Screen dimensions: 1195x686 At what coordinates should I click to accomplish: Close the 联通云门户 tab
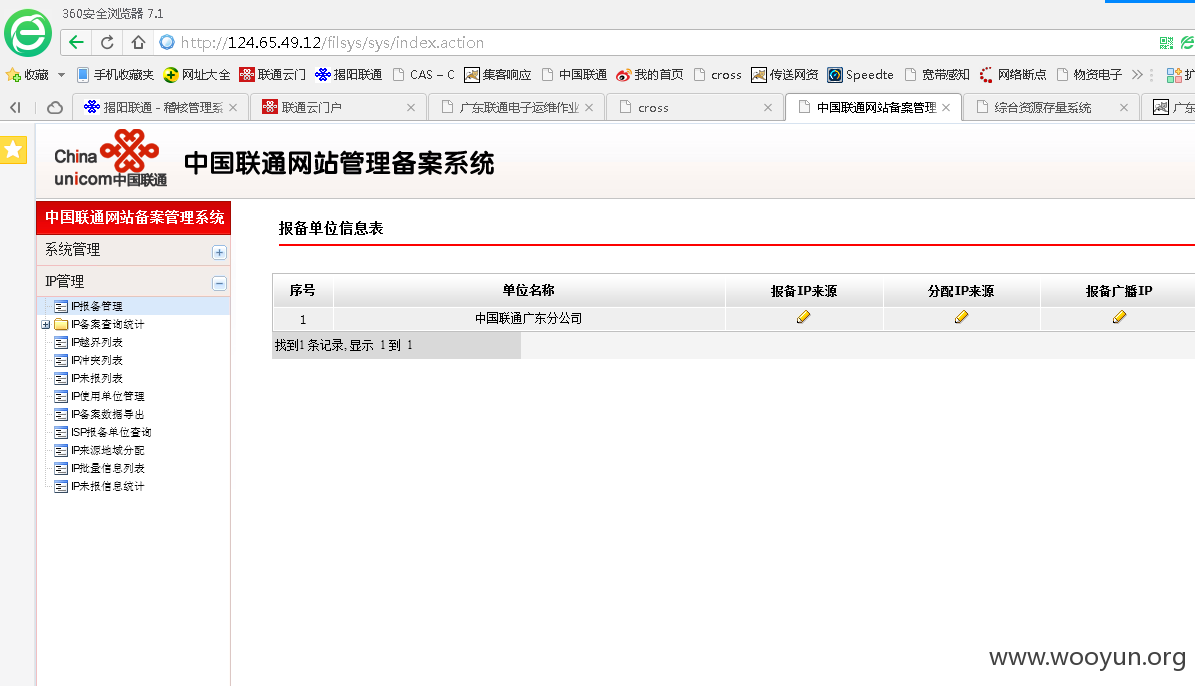411,107
